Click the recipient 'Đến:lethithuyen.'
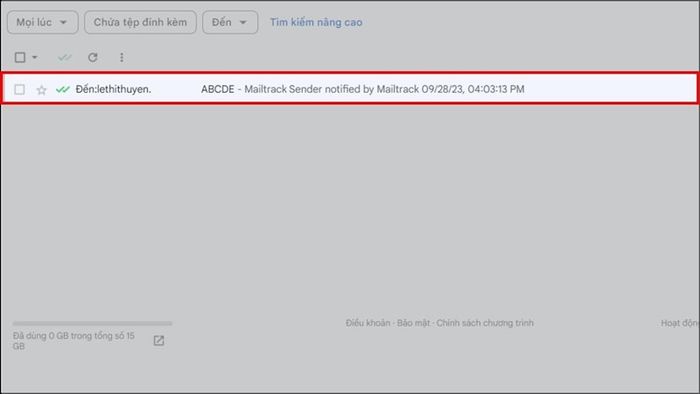 pos(113,89)
